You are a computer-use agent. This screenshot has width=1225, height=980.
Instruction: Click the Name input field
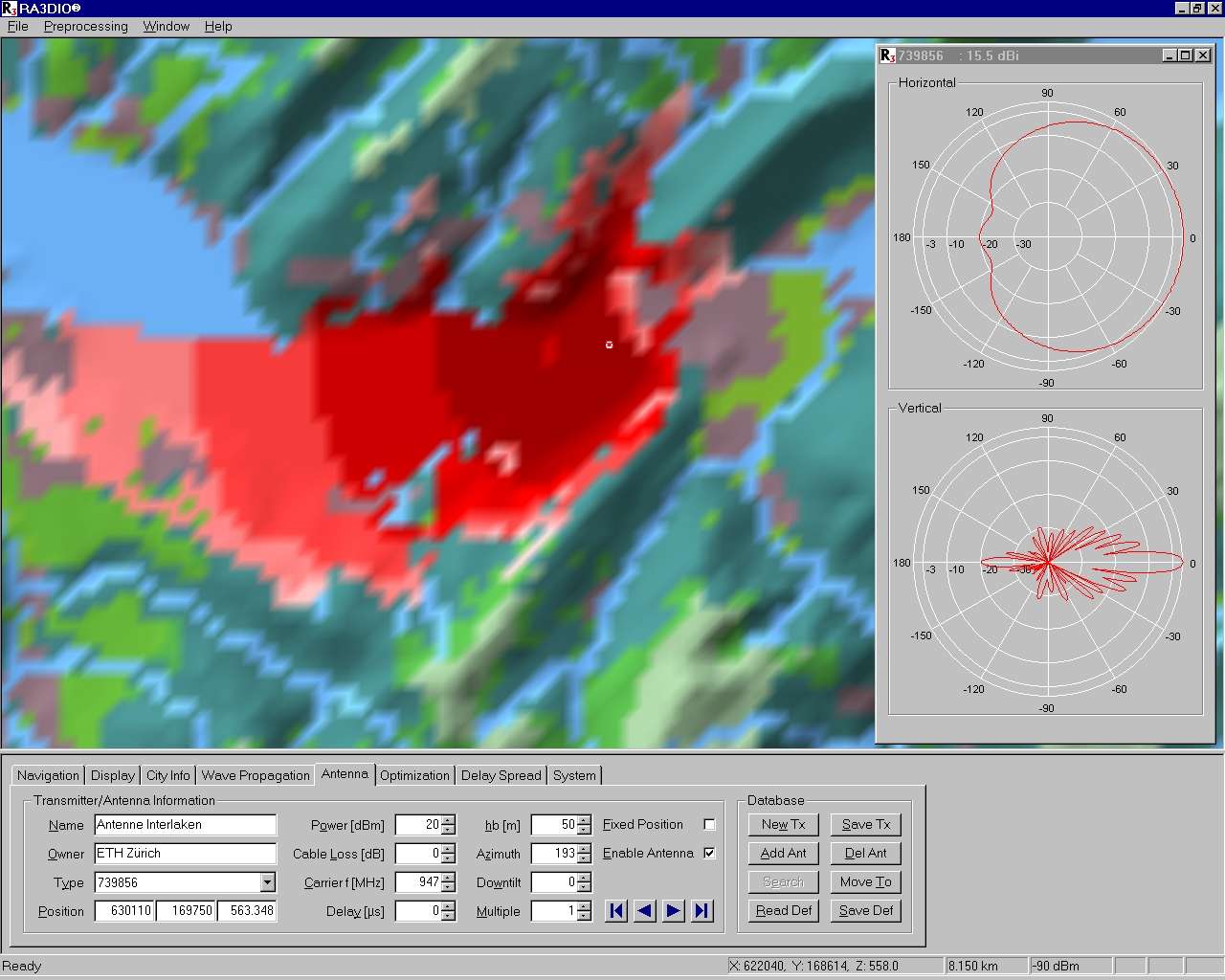[185, 825]
